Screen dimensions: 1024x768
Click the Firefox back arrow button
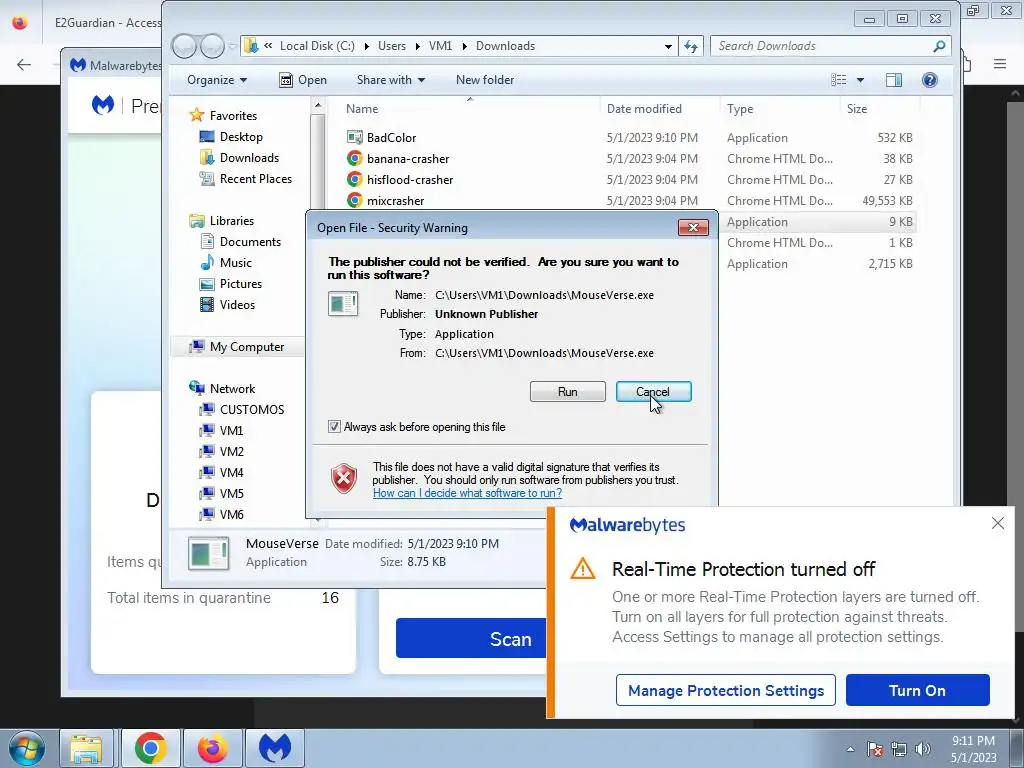[24, 64]
